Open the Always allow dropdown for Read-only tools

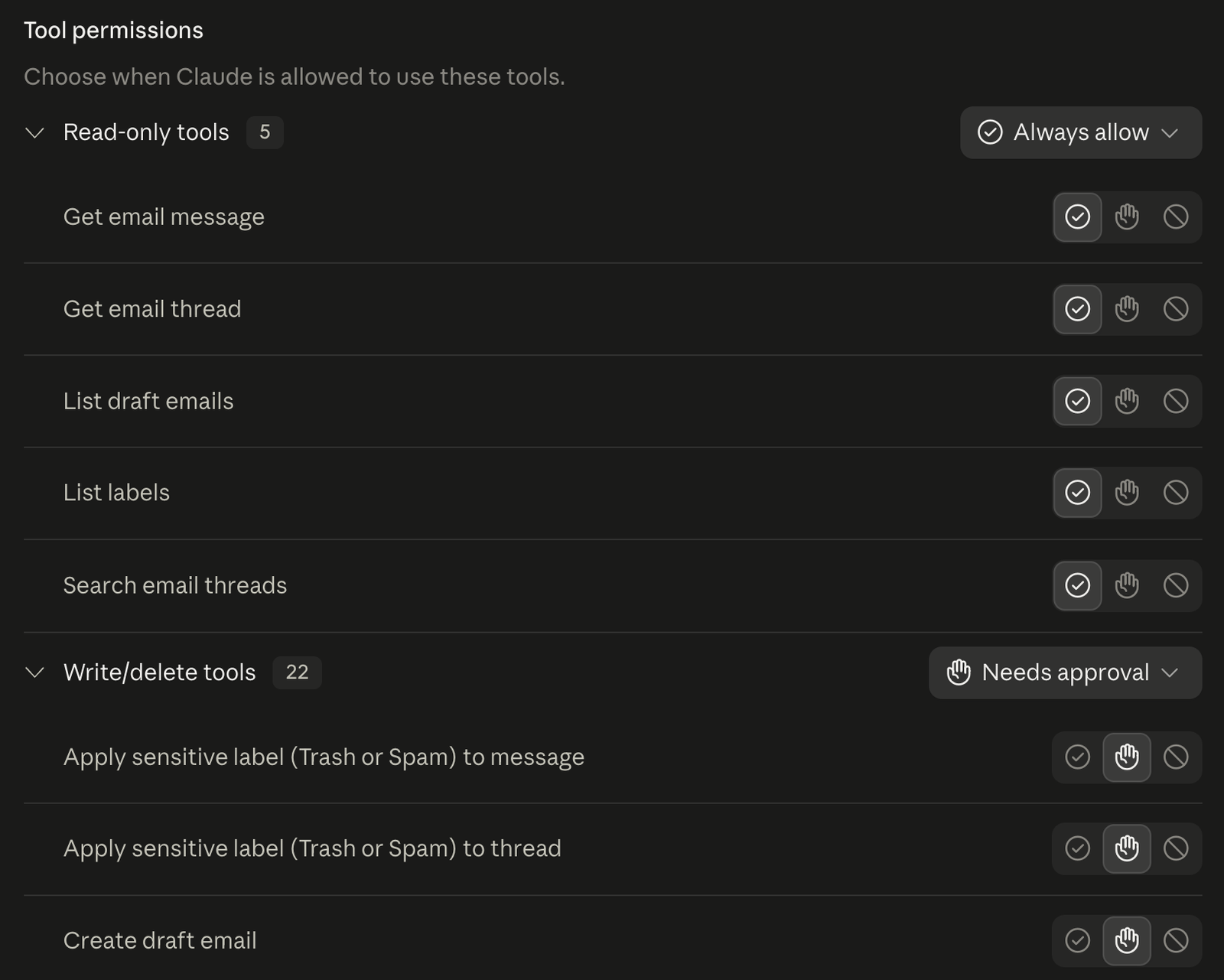[1081, 132]
